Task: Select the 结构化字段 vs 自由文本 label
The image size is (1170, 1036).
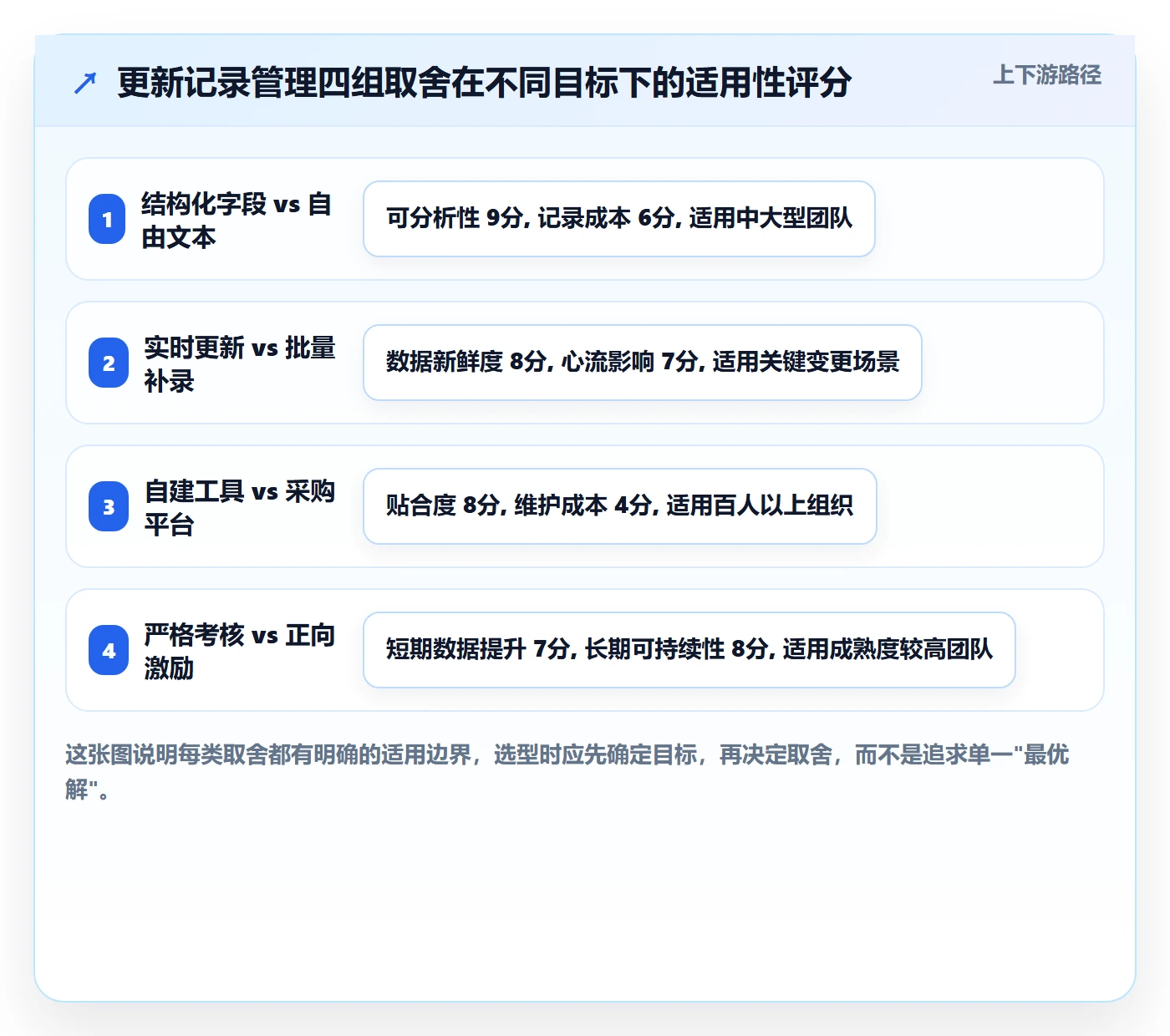Action: pyautogui.click(x=237, y=220)
